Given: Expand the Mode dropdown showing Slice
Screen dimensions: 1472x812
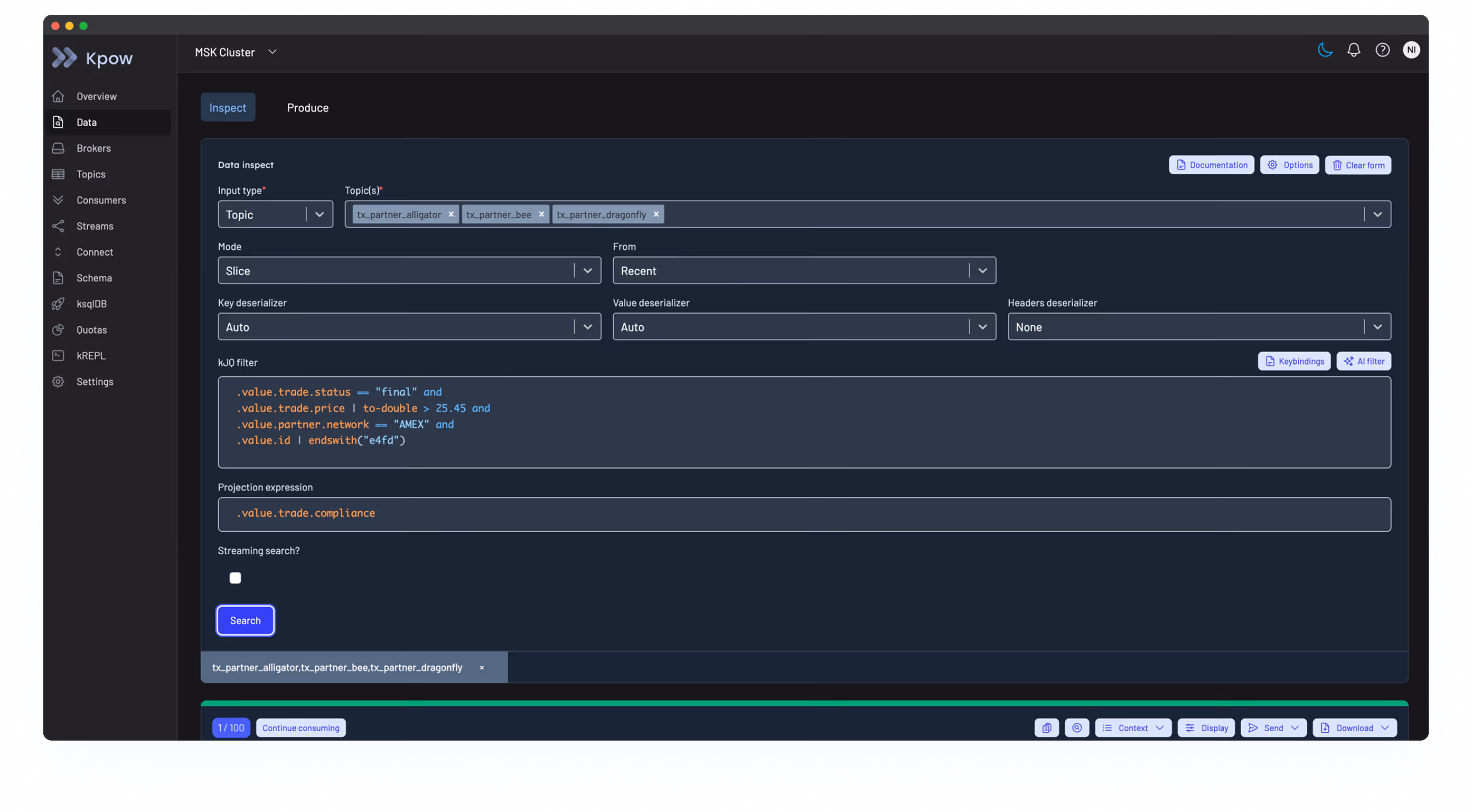Looking at the screenshot, I should coord(409,271).
